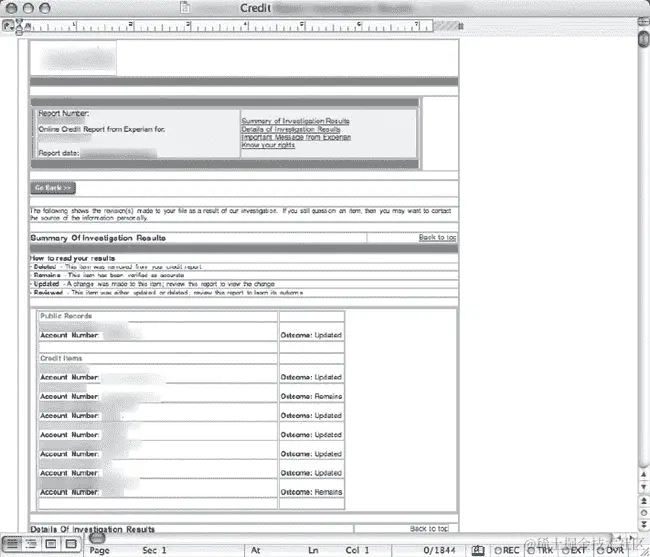Toggle OVR overtype mode indicator

610,550
